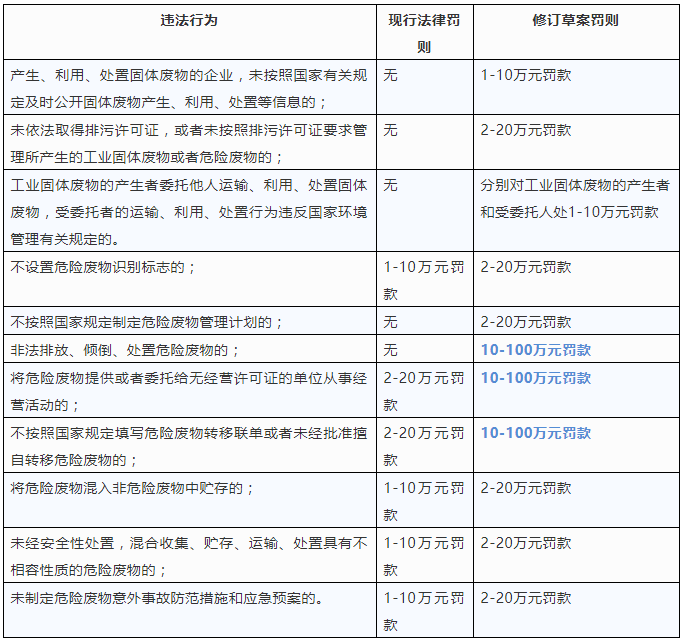The height and width of the screenshot is (640, 682).
Task: Select draft penalty 2-20万元罚款 in 应急预案 row
Action: click(526, 598)
